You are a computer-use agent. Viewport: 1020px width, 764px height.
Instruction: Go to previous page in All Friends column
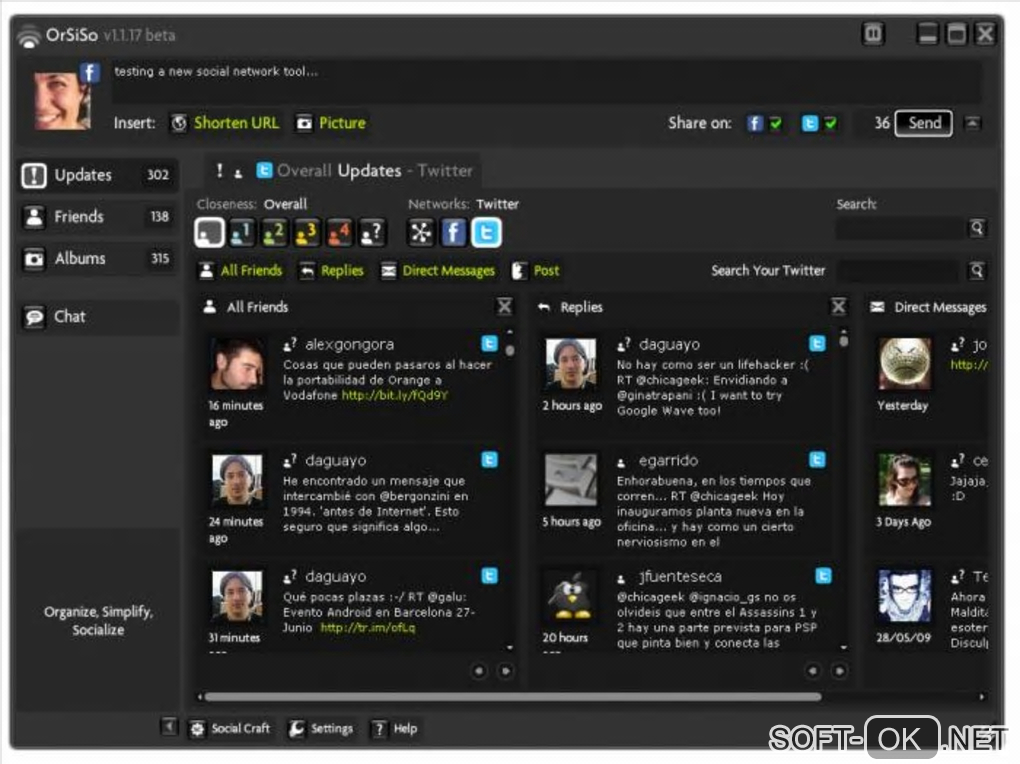pyautogui.click(x=479, y=671)
